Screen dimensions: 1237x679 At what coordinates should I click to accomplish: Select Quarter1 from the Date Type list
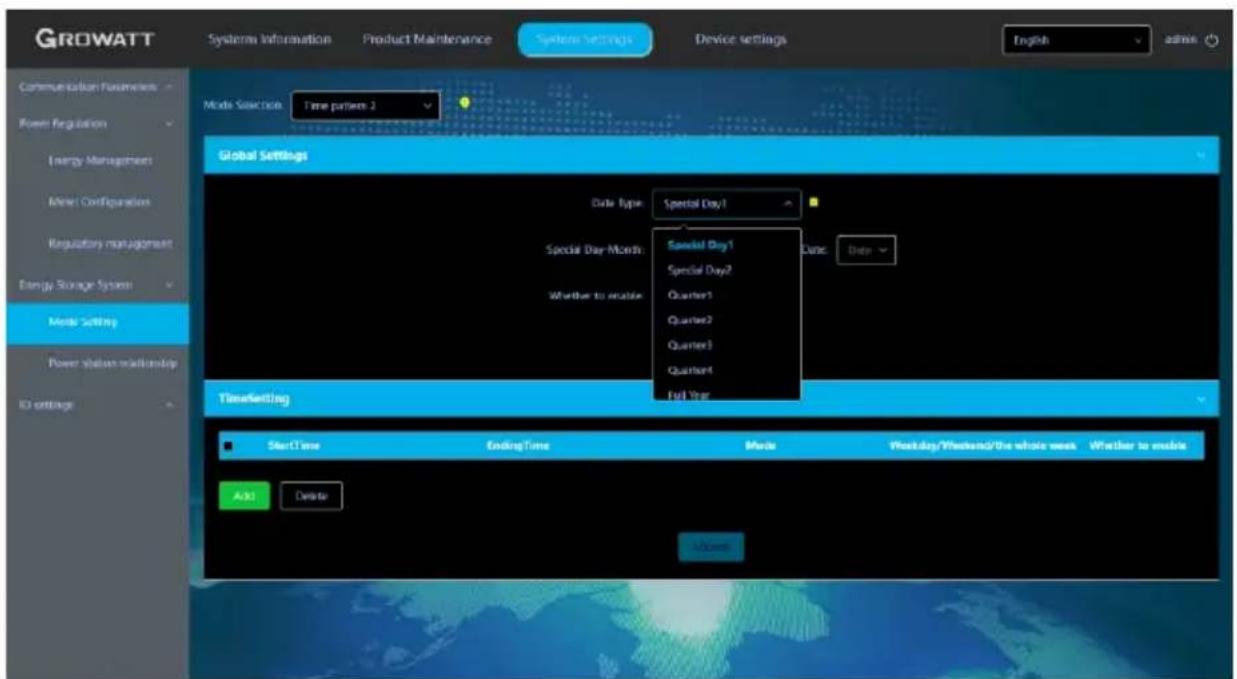click(x=726, y=296)
